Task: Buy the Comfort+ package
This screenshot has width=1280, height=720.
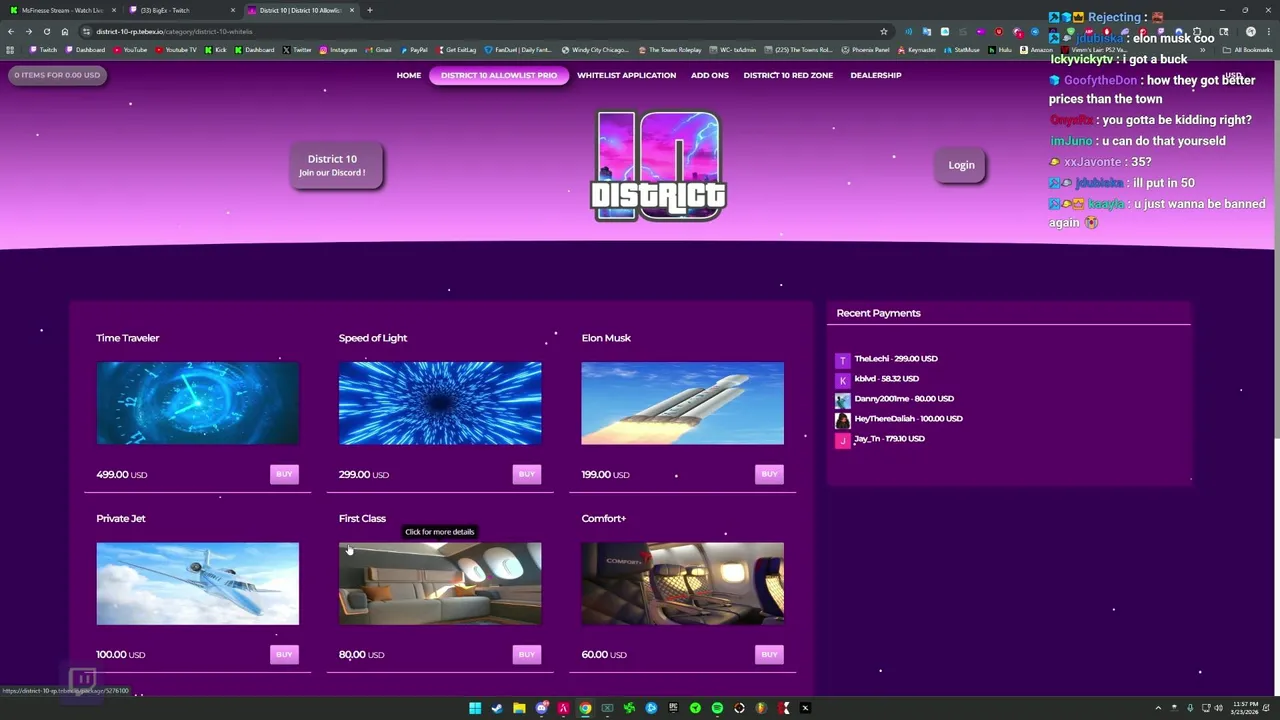Action: tap(769, 654)
